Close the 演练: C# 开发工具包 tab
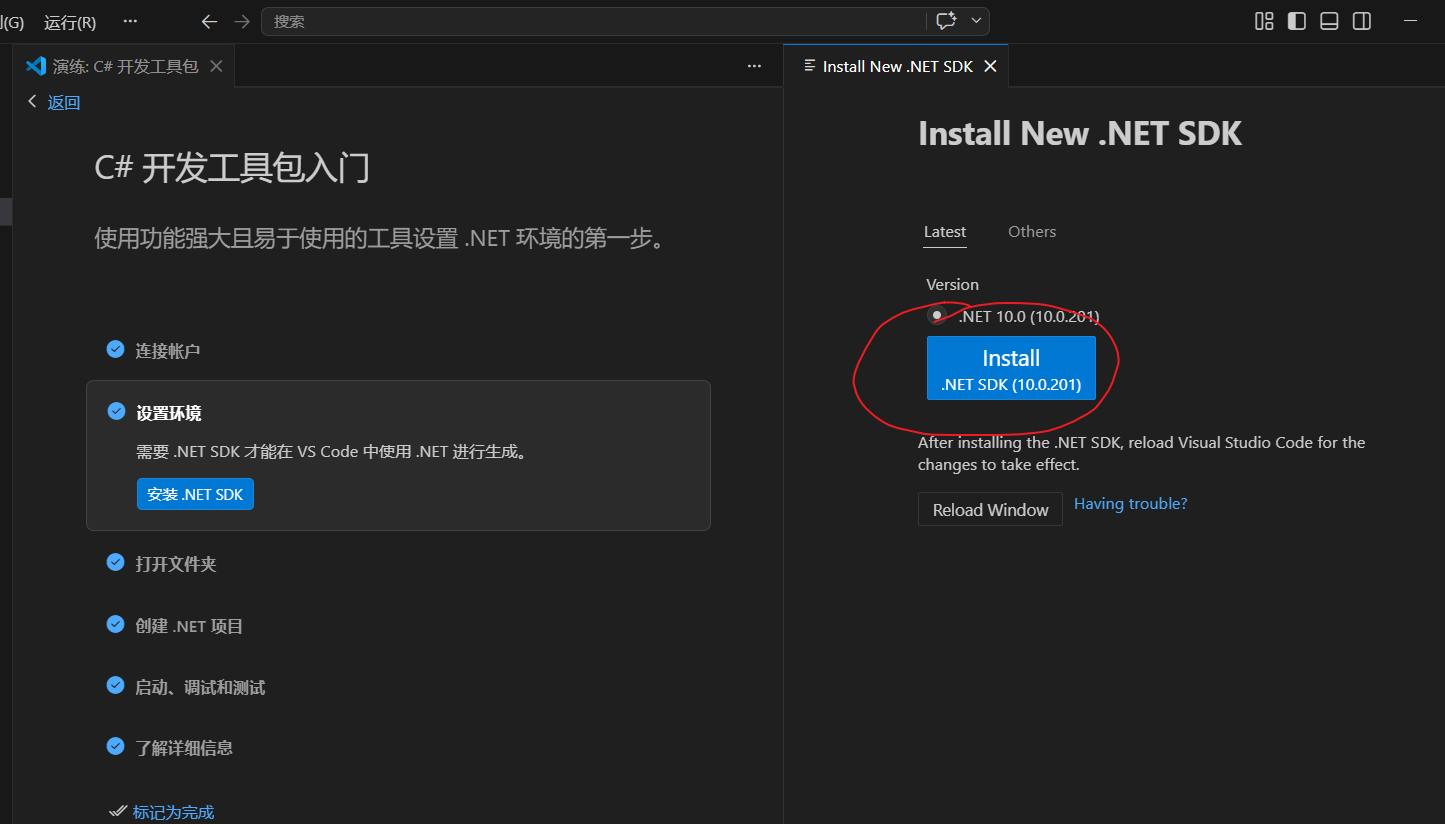Image resolution: width=1445 pixels, height=824 pixels. (216, 66)
